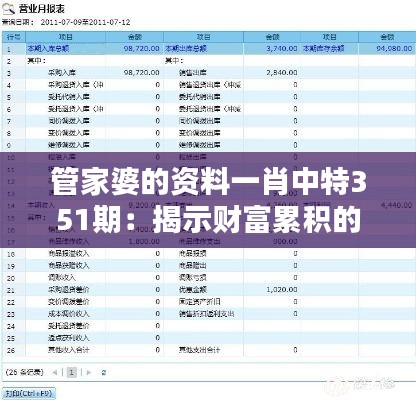Go to next page using right arrow

[x=89, y=372]
